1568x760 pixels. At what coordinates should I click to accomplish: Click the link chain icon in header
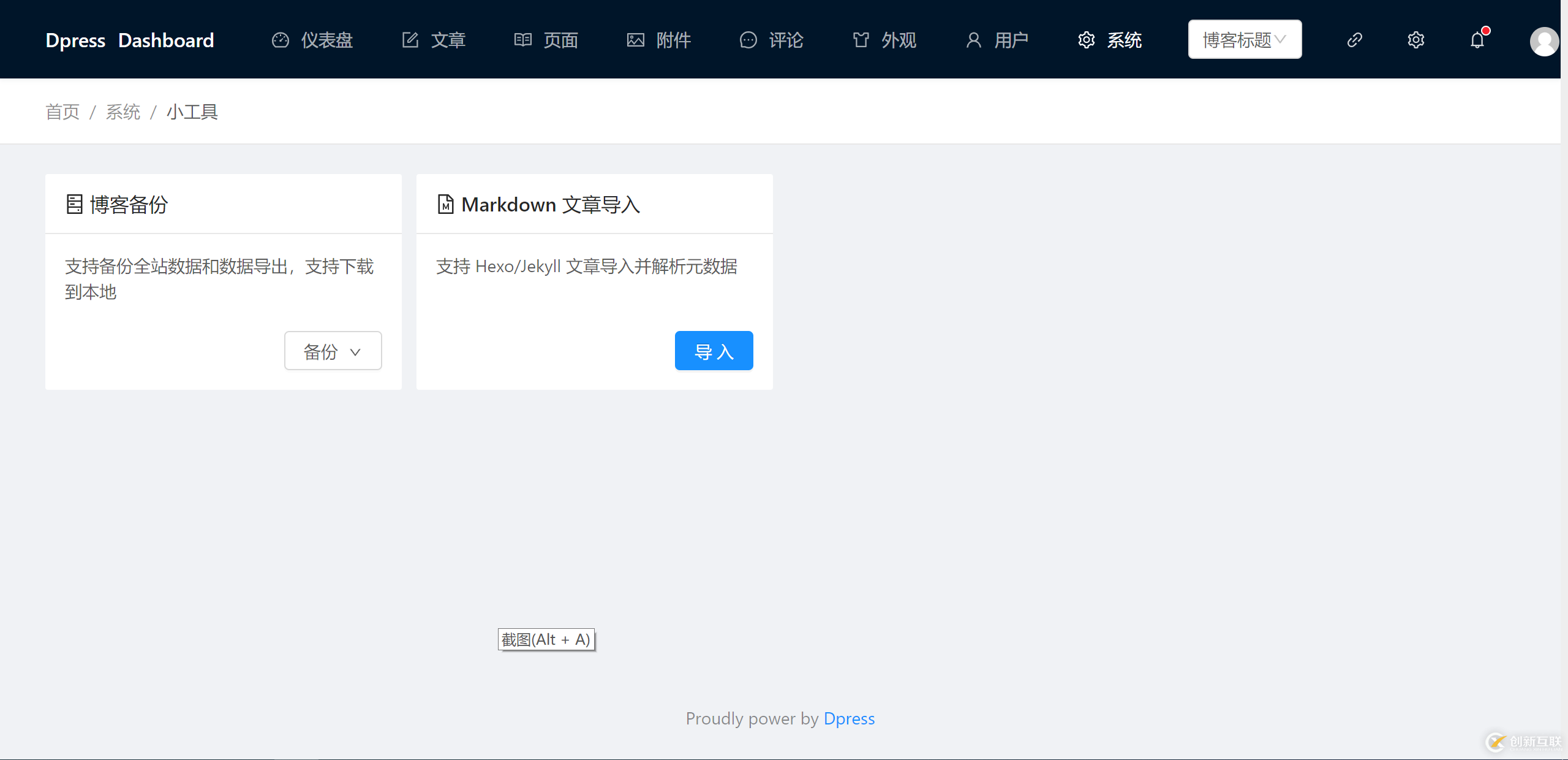(x=1355, y=40)
